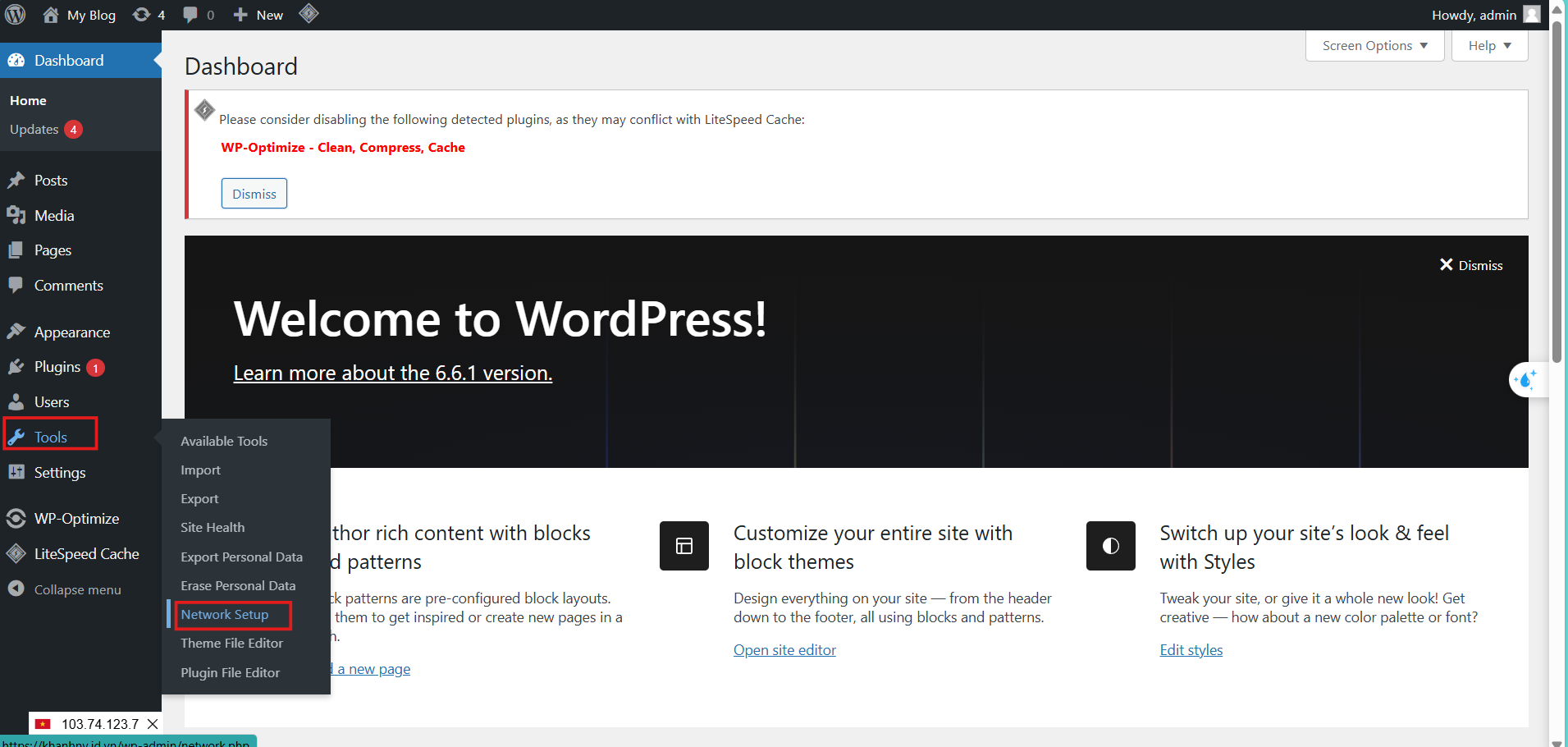Click the Collapse menu arrow icon
The width and height of the screenshot is (1568, 747).
point(16,589)
